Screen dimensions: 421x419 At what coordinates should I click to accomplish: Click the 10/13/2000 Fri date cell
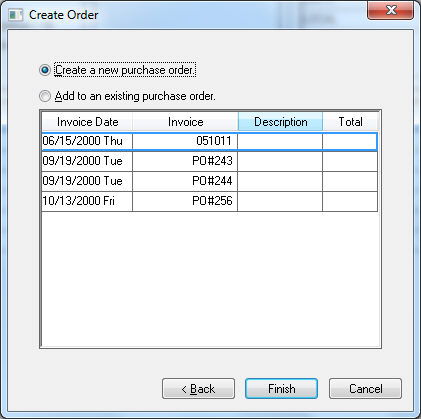tap(87, 201)
